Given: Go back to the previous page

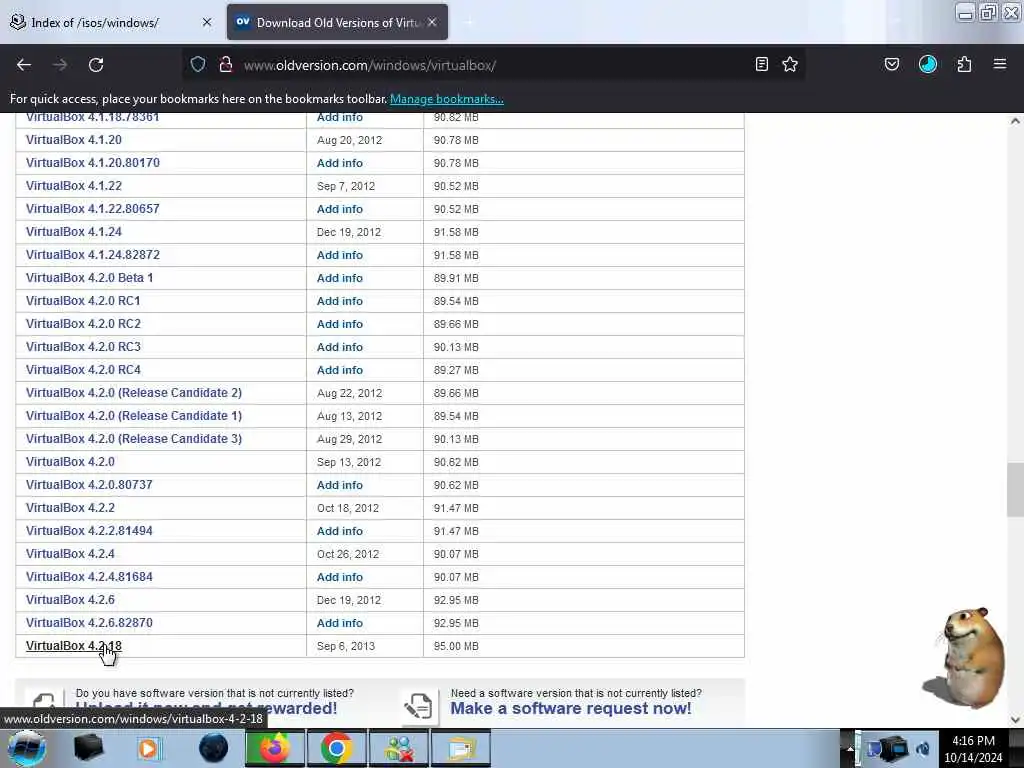Looking at the screenshot, I should pos(24,65).
